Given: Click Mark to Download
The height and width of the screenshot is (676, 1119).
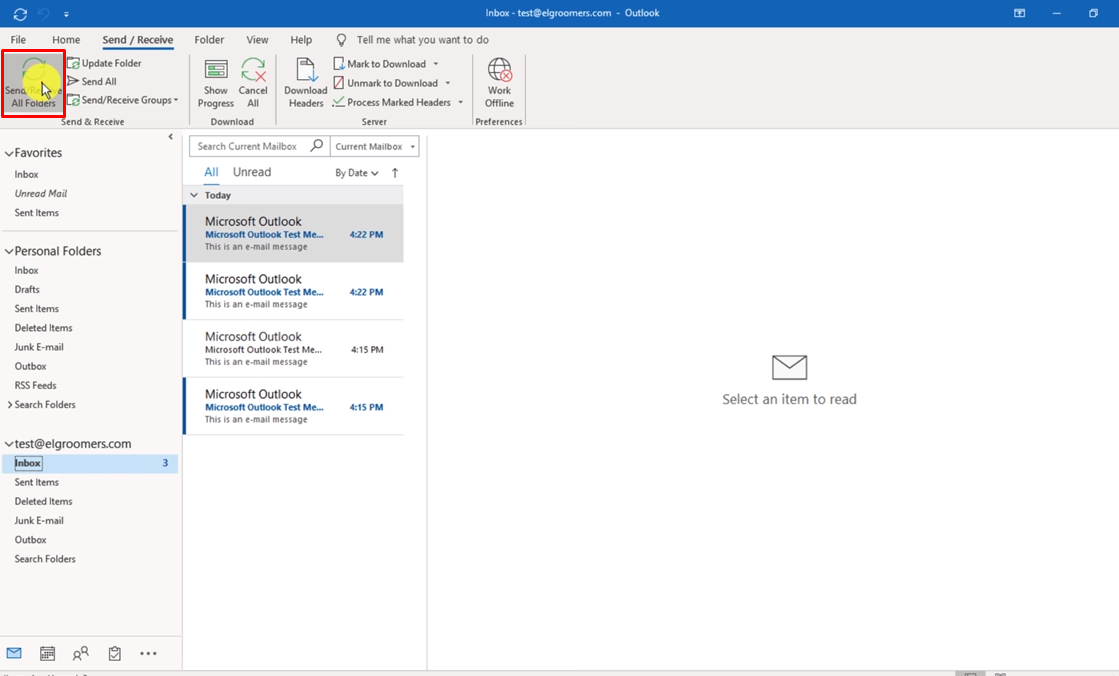Looking at the screenshot, I should (x=380, y=64).
